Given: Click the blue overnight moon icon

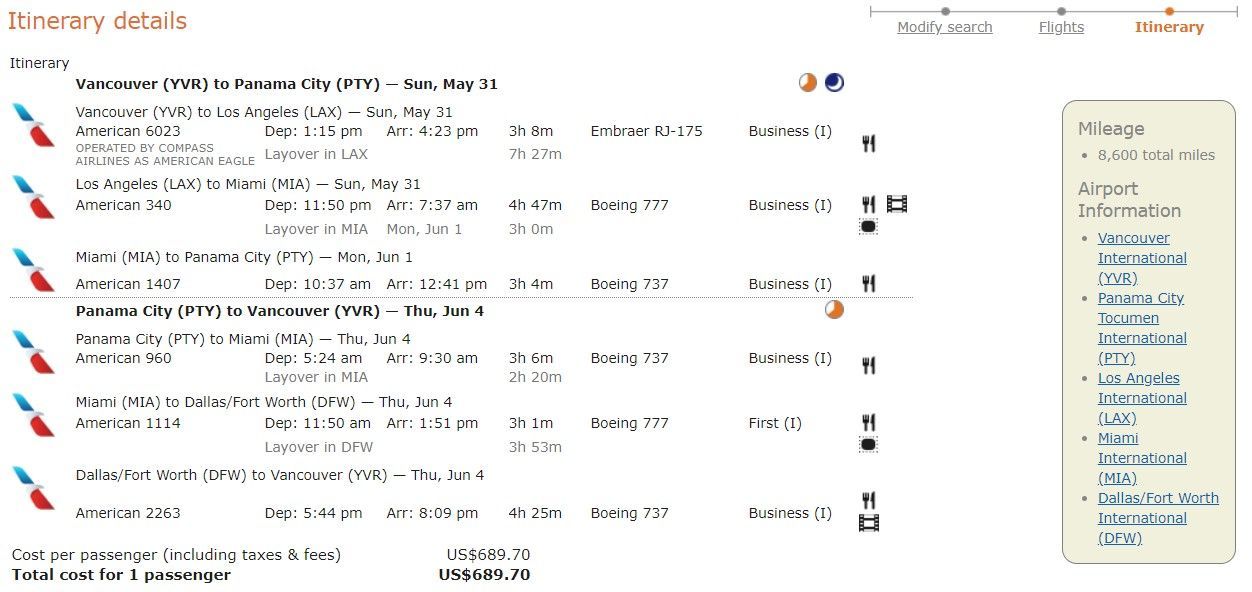Looking at the screenshot, I should pyautogui.click(x=834, y=83).
